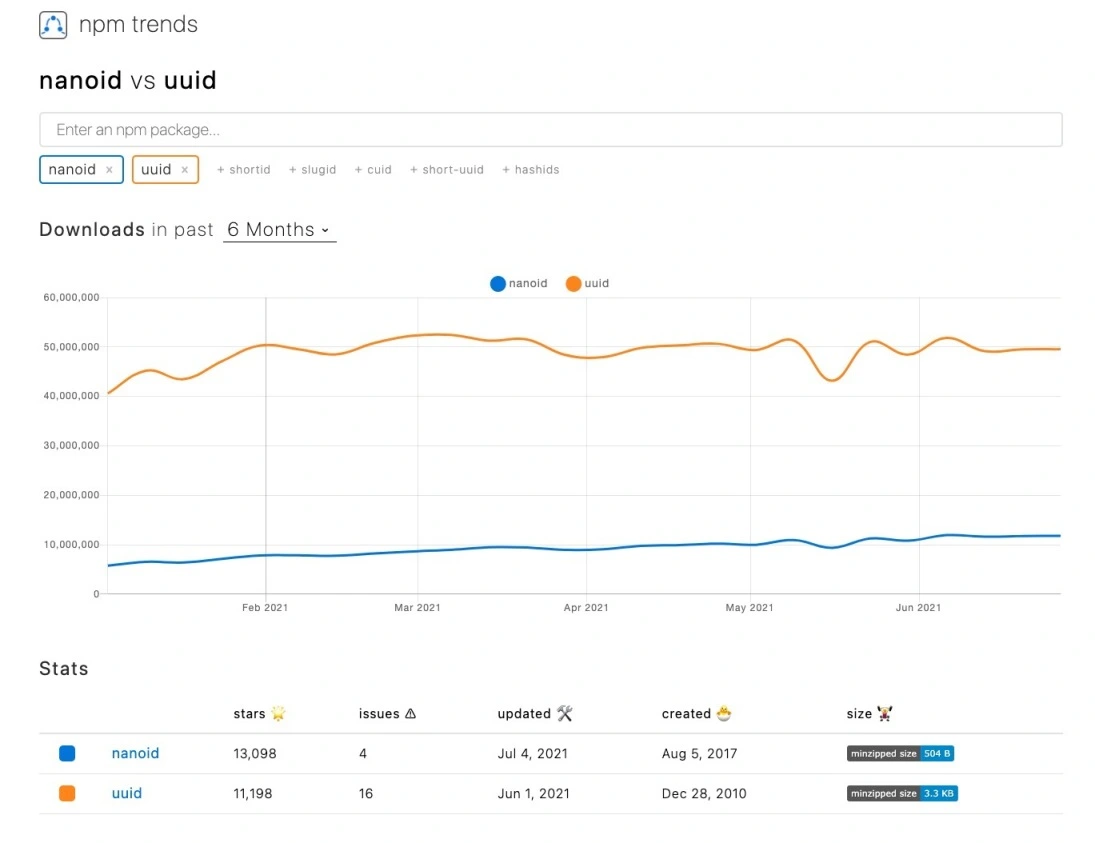Add shortid to the comparison

(244, 170)
